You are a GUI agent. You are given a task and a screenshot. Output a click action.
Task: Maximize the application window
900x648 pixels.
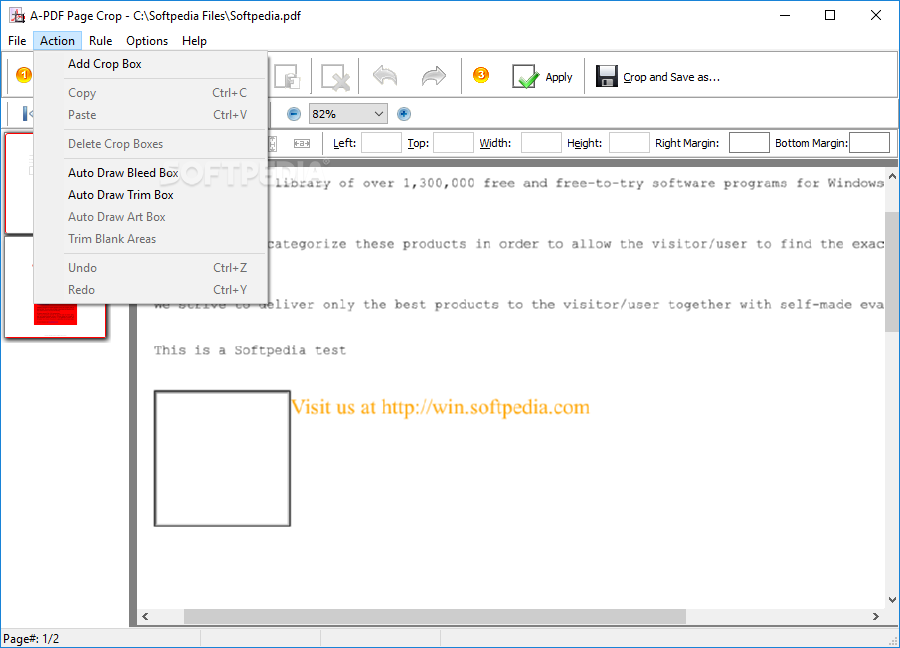[830, 15]
